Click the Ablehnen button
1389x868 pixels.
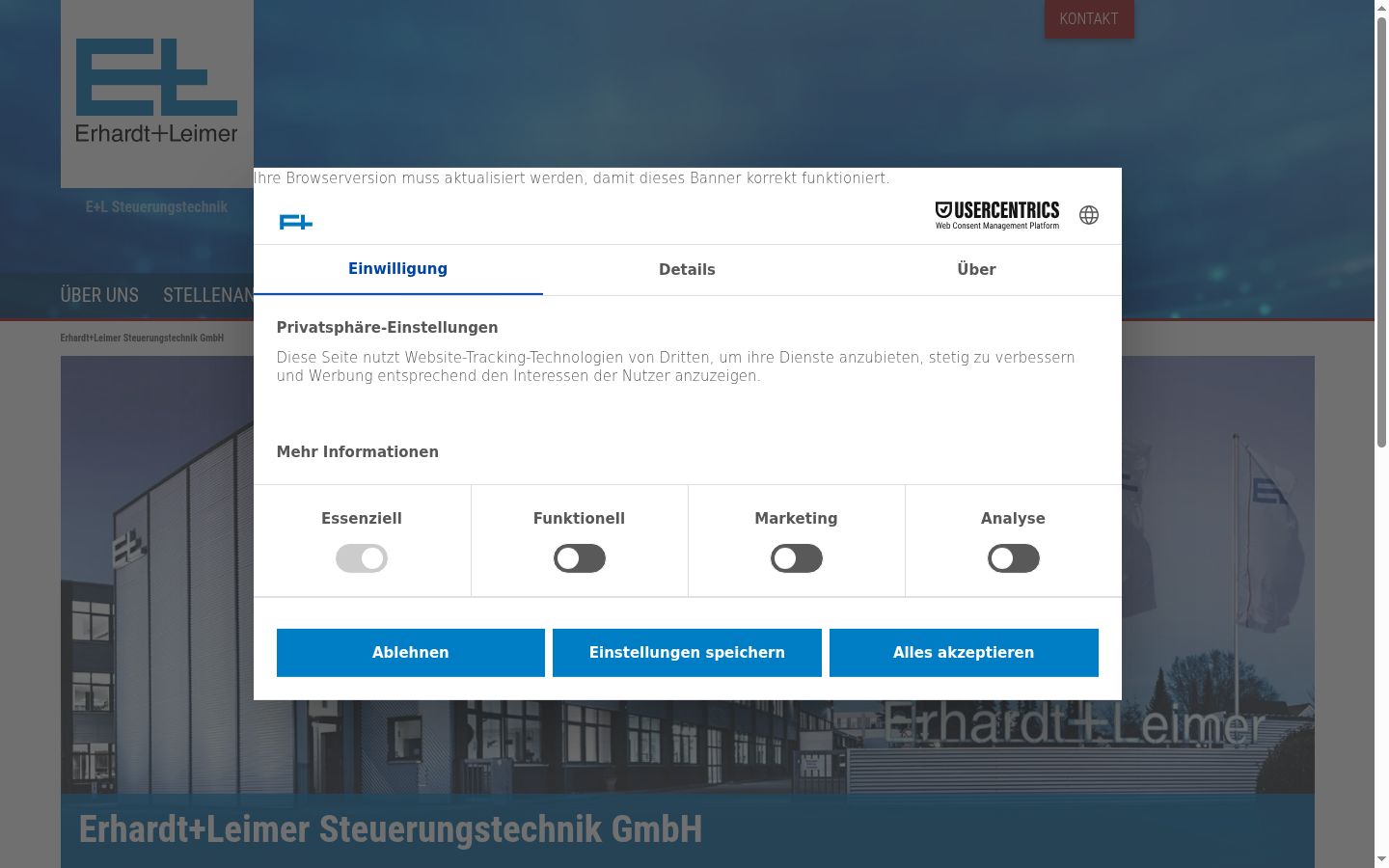411,653
